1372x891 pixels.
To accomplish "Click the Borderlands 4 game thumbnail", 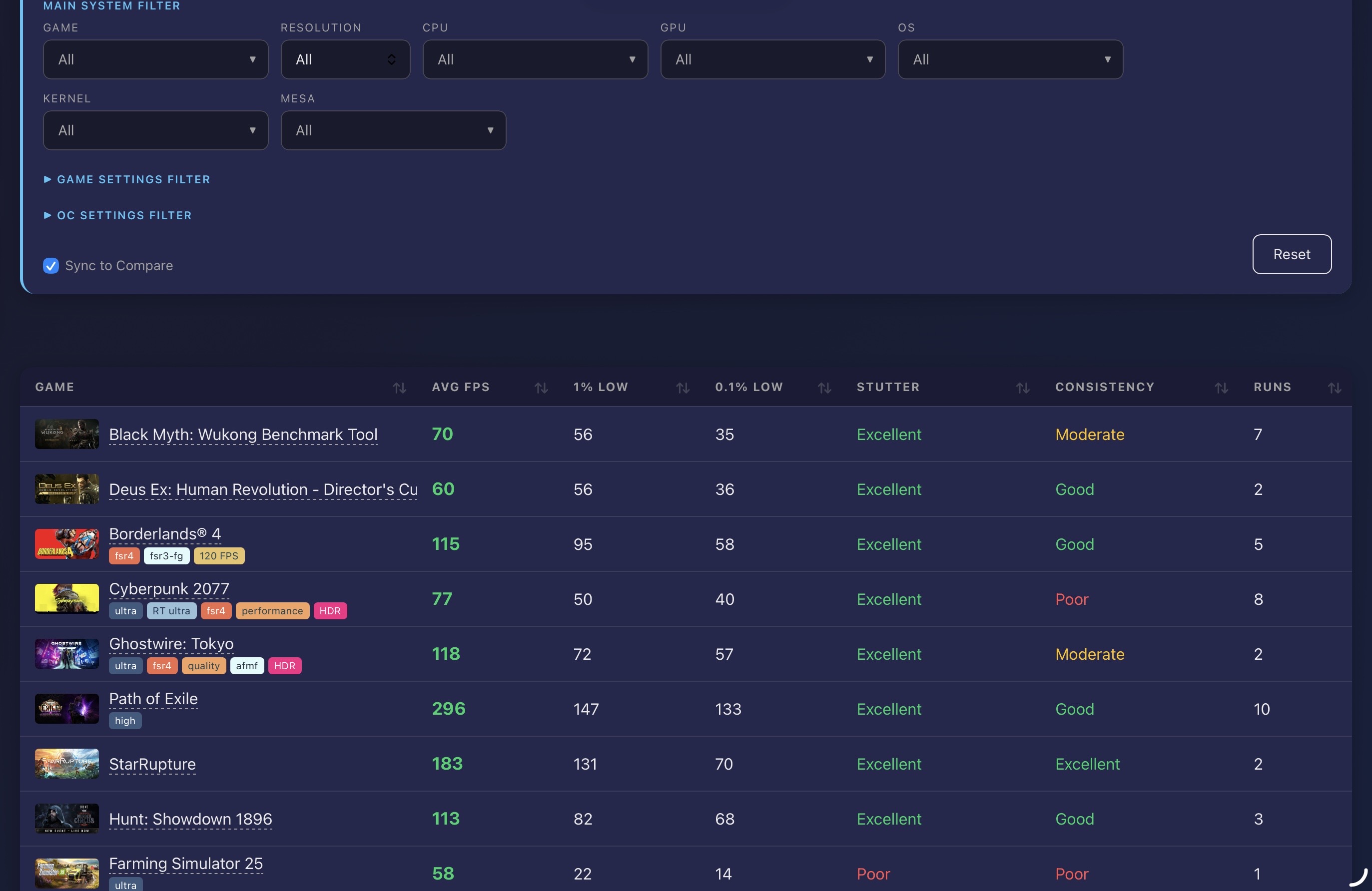I will coord(66,543).
